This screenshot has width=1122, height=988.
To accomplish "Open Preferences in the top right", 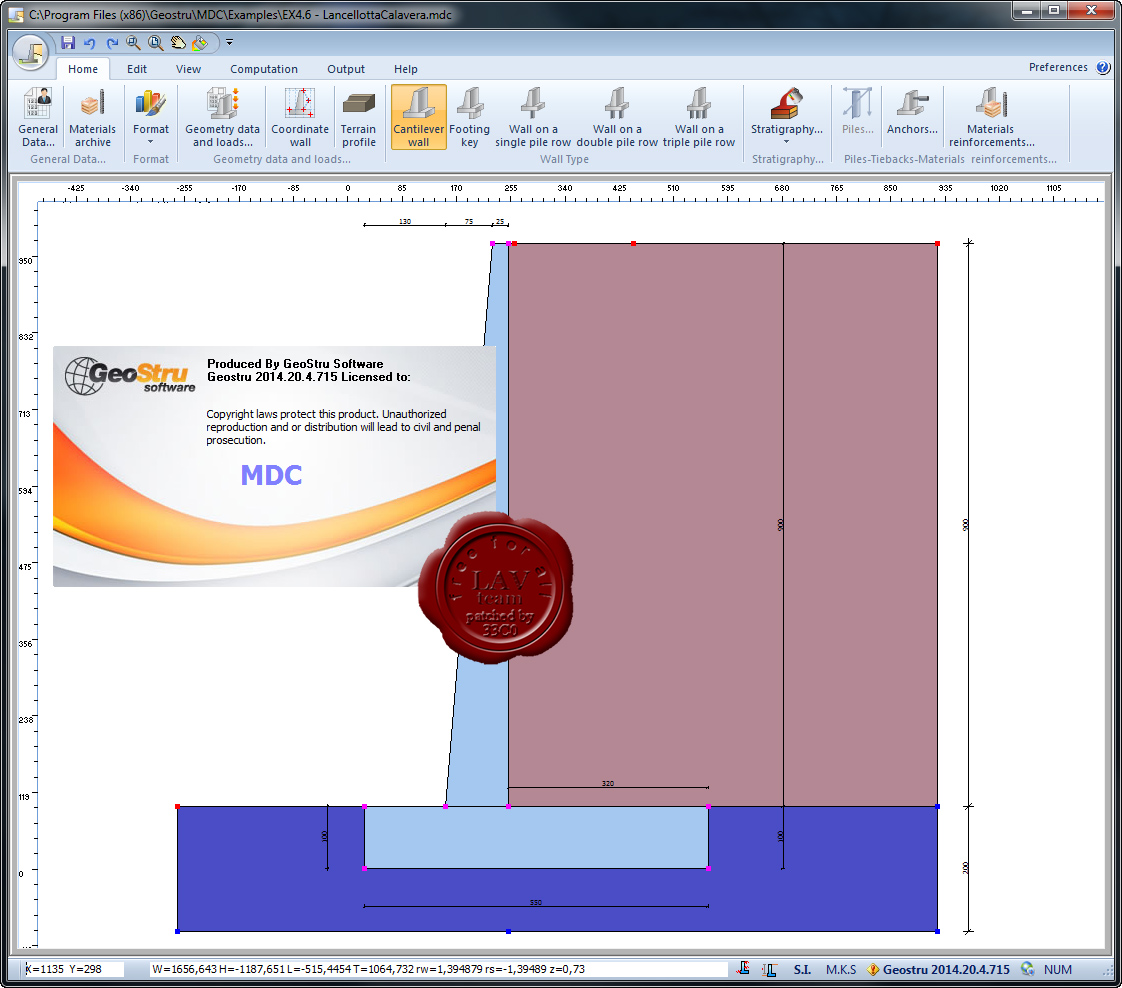I will (x=1058, y=67).
